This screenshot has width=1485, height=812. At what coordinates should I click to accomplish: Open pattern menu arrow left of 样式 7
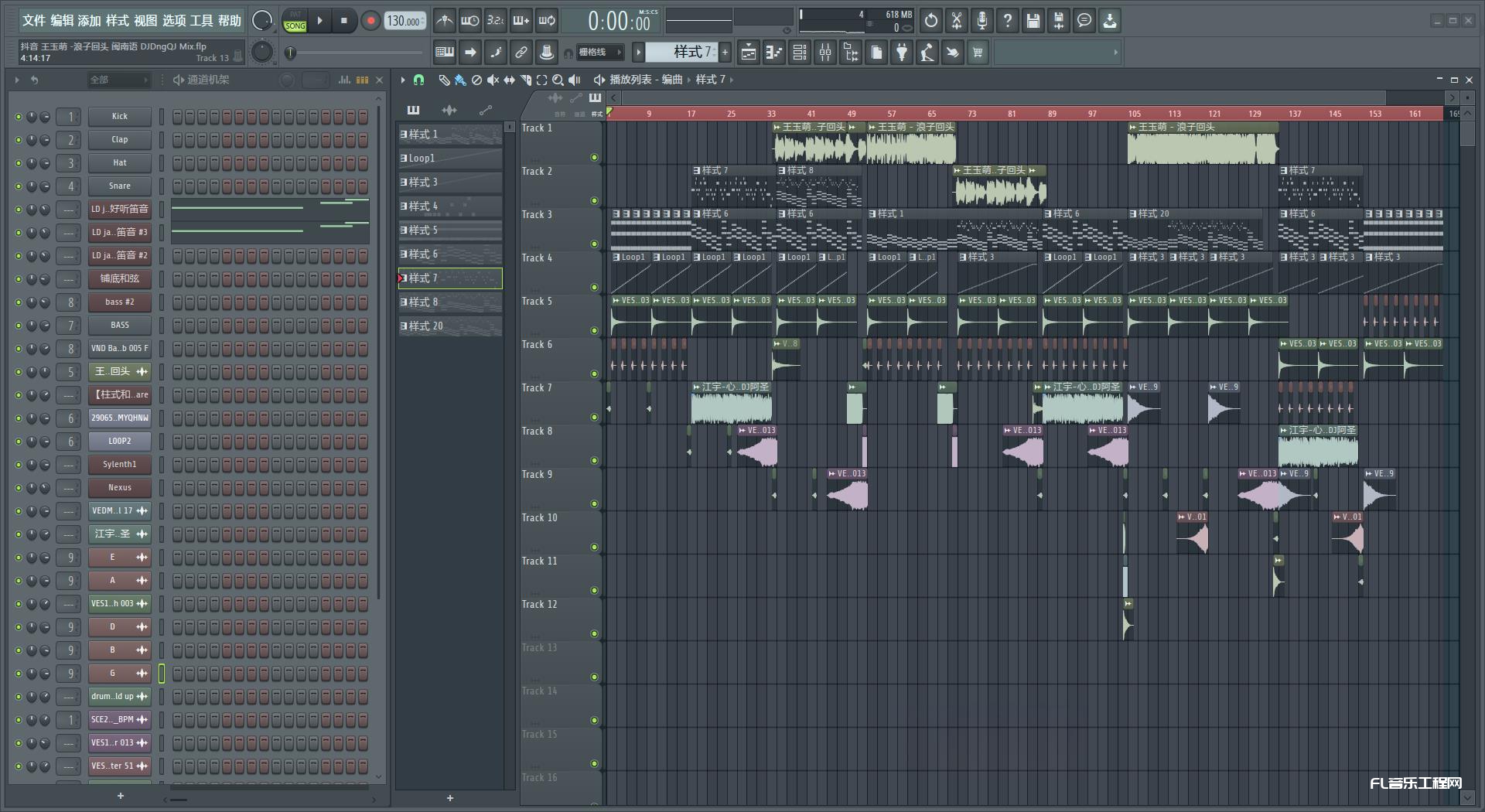point(638,53)
